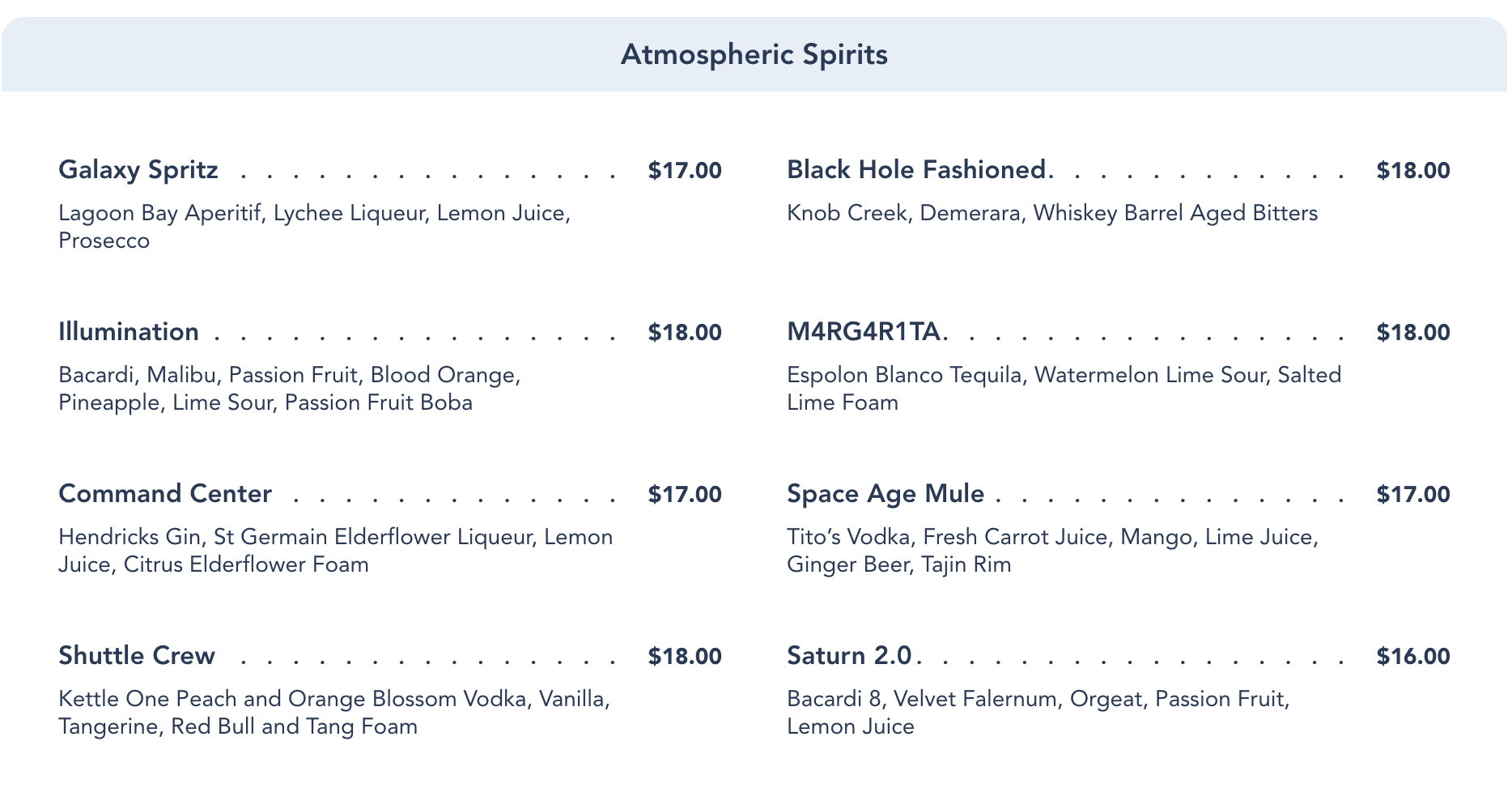Select the Black Hole Fashioned title
Viewport: 1512px width, 792px height.
tap(917, 170)
